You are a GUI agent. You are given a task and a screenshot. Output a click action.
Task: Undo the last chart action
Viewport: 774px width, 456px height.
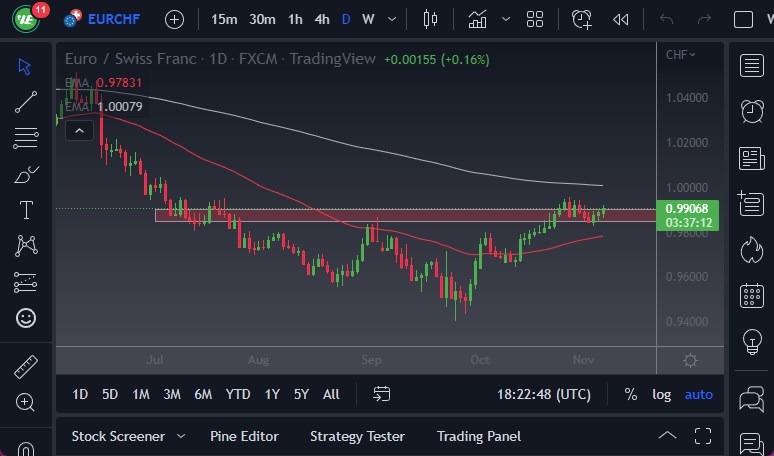point(666,19)
